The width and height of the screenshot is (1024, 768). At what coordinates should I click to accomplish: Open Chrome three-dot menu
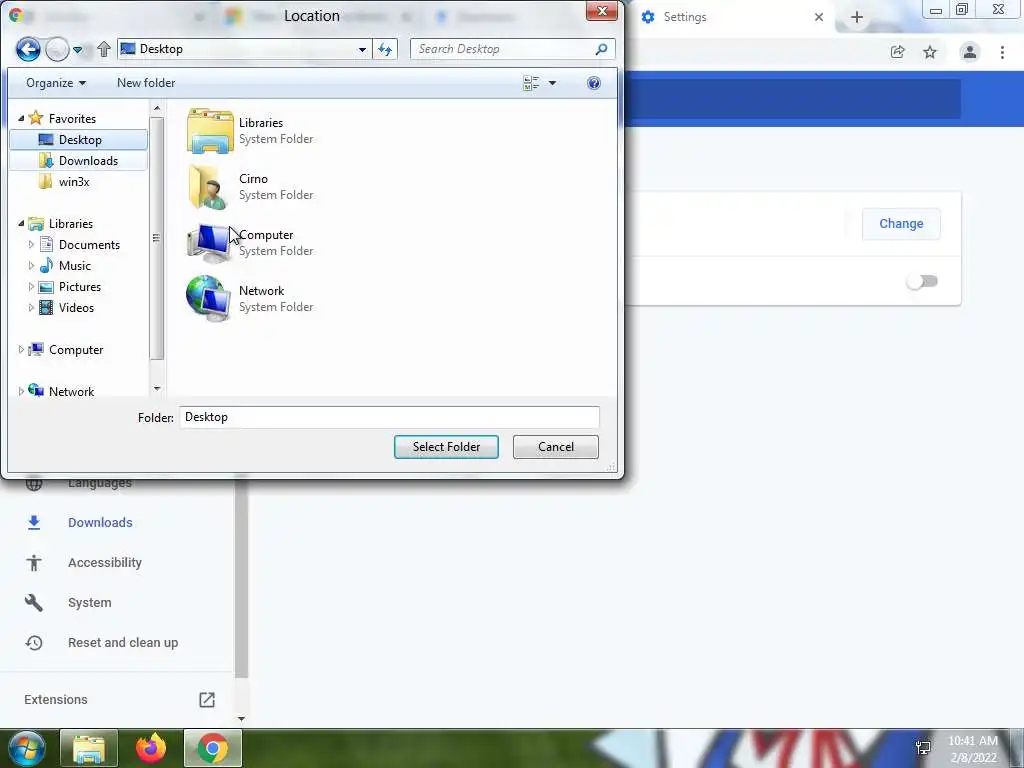click(x=1002, y=52)
